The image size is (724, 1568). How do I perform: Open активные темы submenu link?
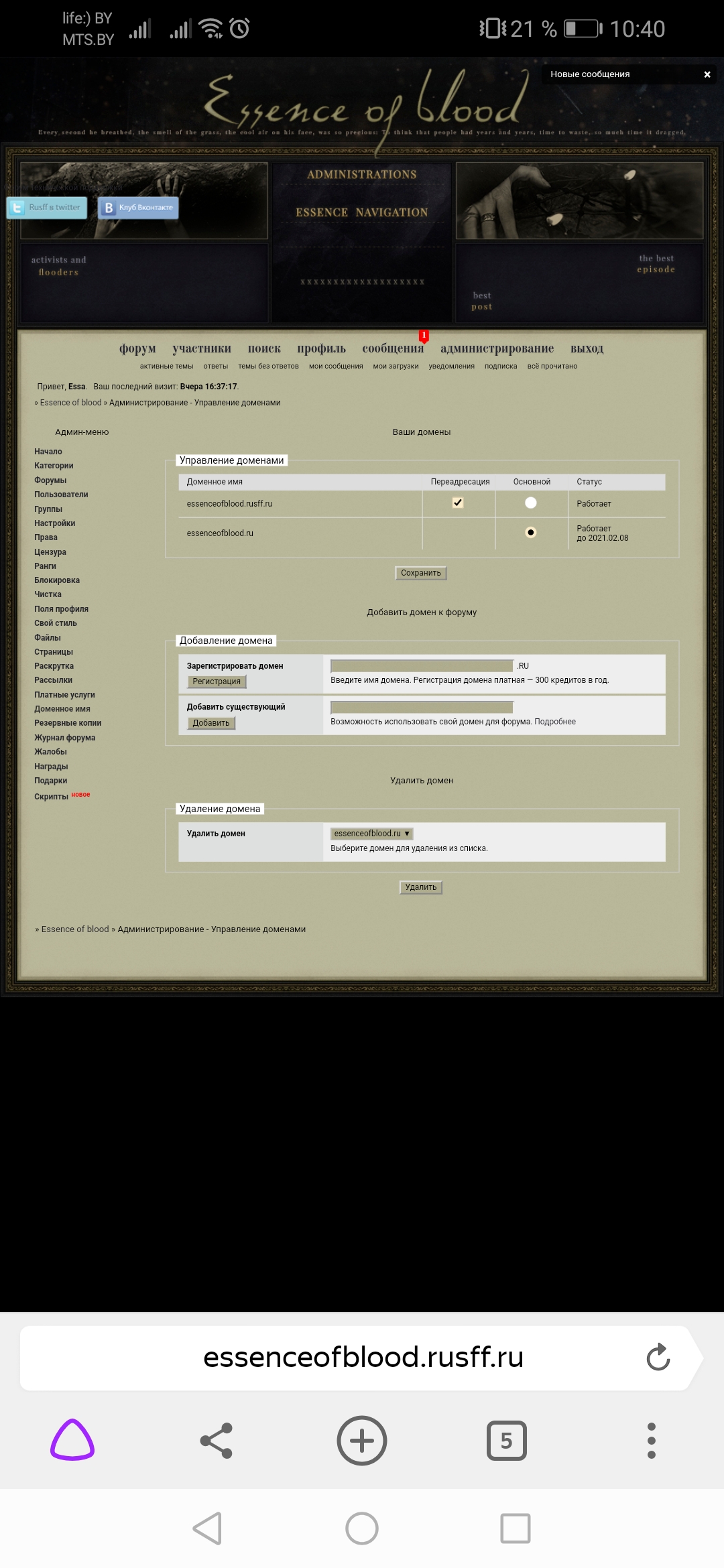[x=166, y=367]
